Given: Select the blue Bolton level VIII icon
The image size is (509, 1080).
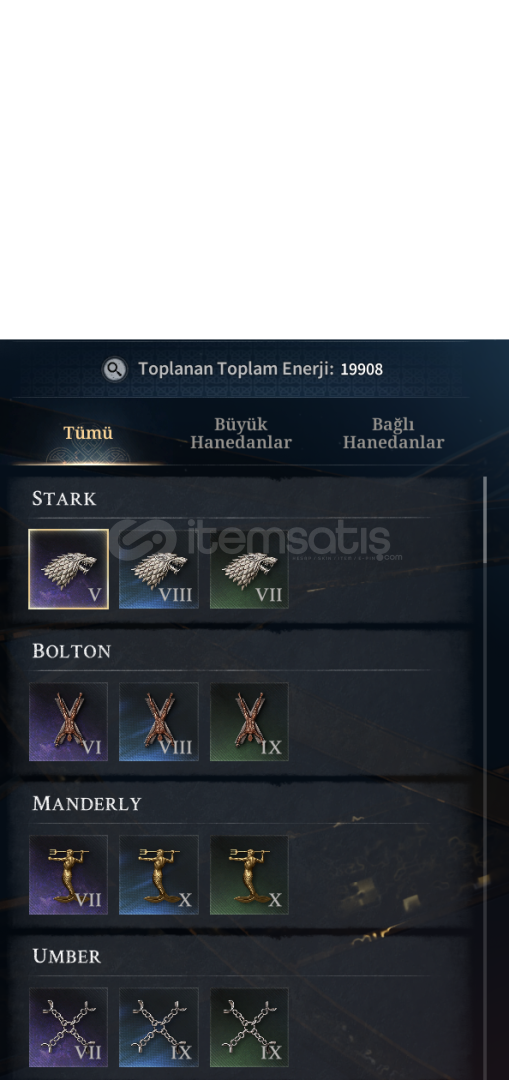Looking at the screenshot, I should click(x=158, y=722).
